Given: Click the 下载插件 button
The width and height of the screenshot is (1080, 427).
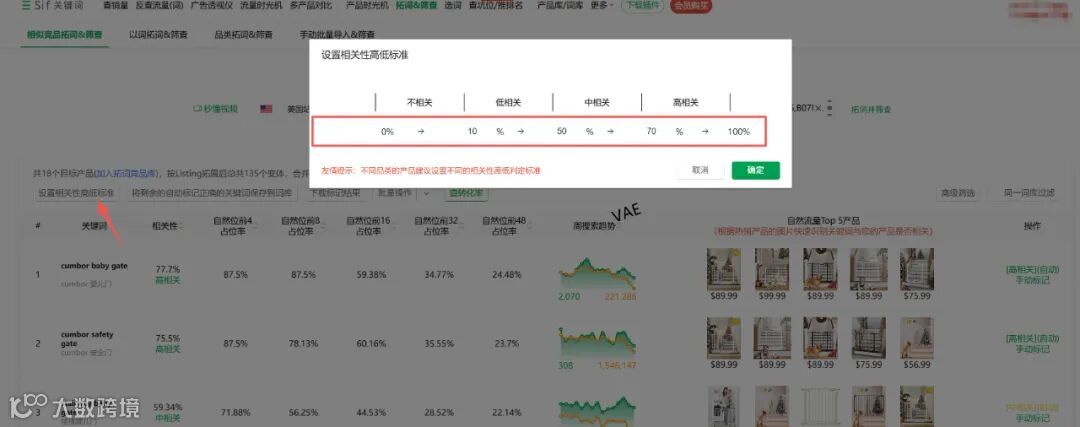Looking at the screenshot, I should (x=643, y=6).
